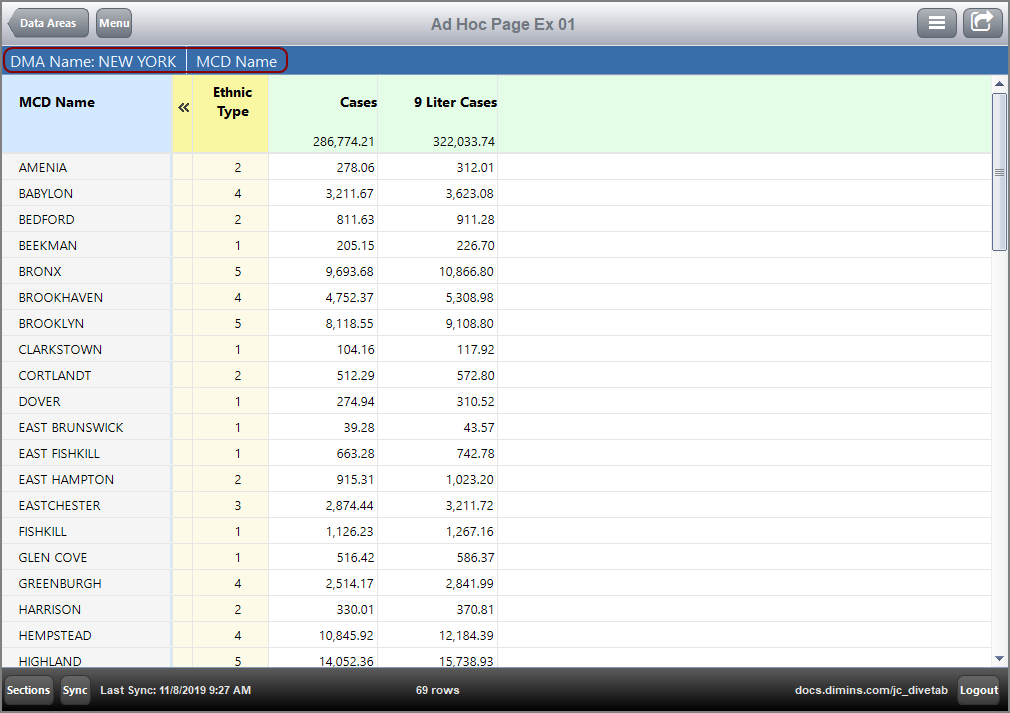Sort by the MCD Name column header
Viewport: 1010px width, 713px height.
point(57,102)
